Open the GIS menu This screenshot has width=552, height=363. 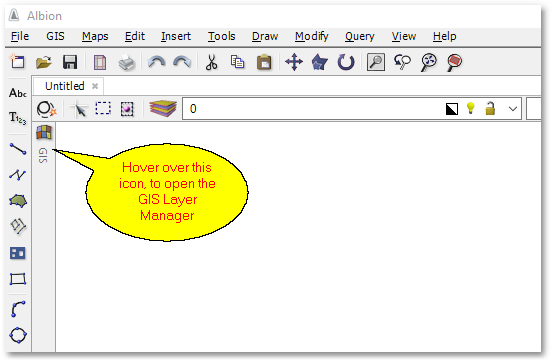tap(55, 36)
